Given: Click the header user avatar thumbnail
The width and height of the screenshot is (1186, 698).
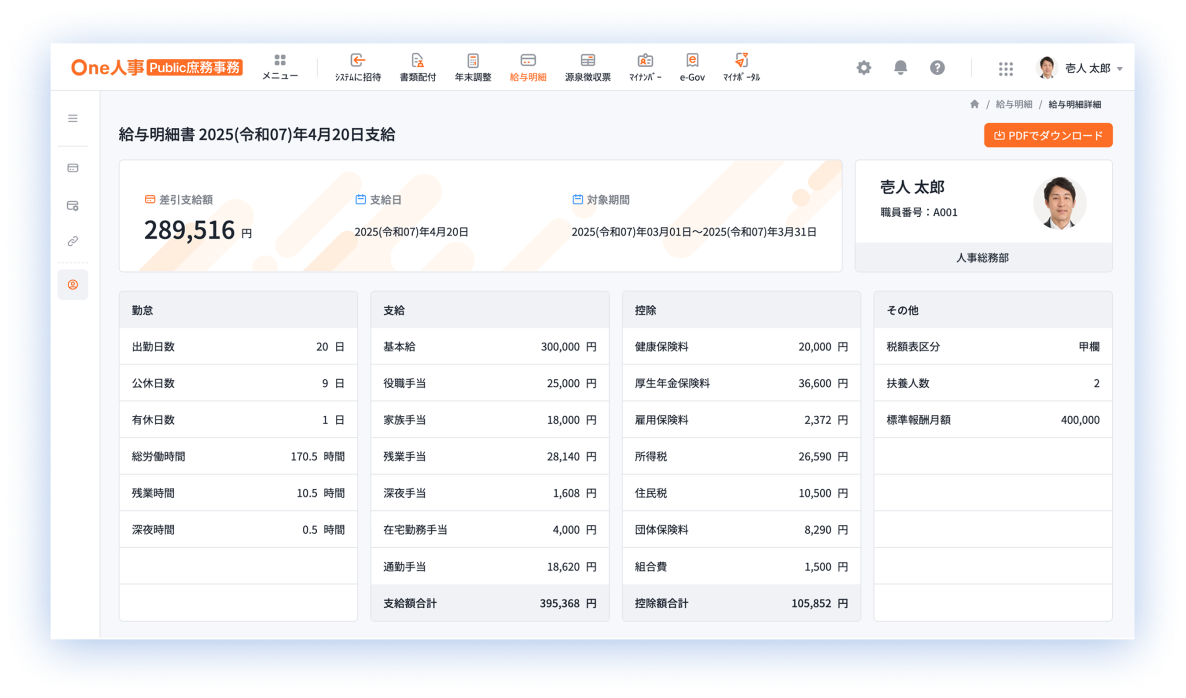Looking at the screenshot, I should click(1047, 67).
